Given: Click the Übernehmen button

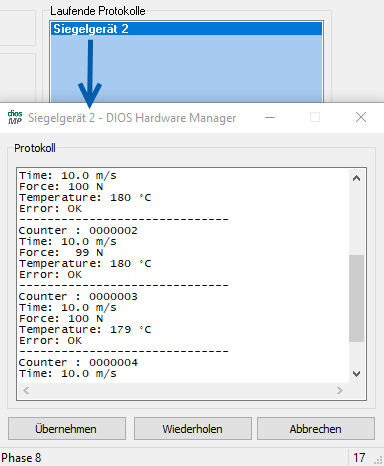Looking at the screenshot, I should point(67,429).
